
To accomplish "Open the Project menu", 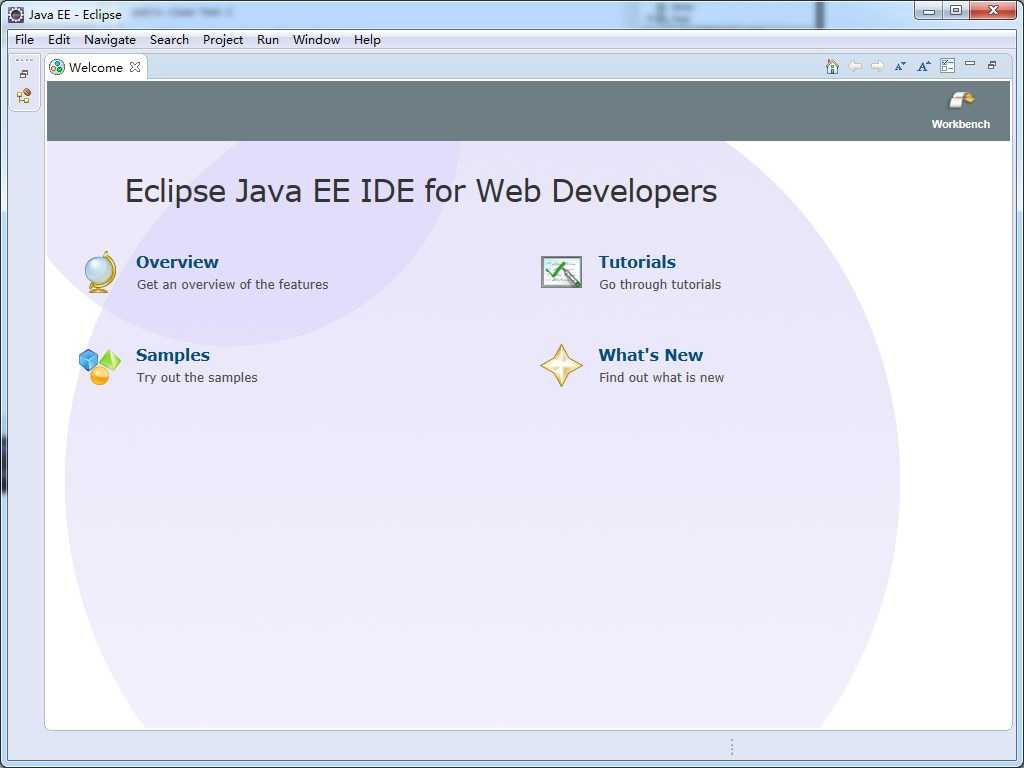I will click(x=223, y=40).
